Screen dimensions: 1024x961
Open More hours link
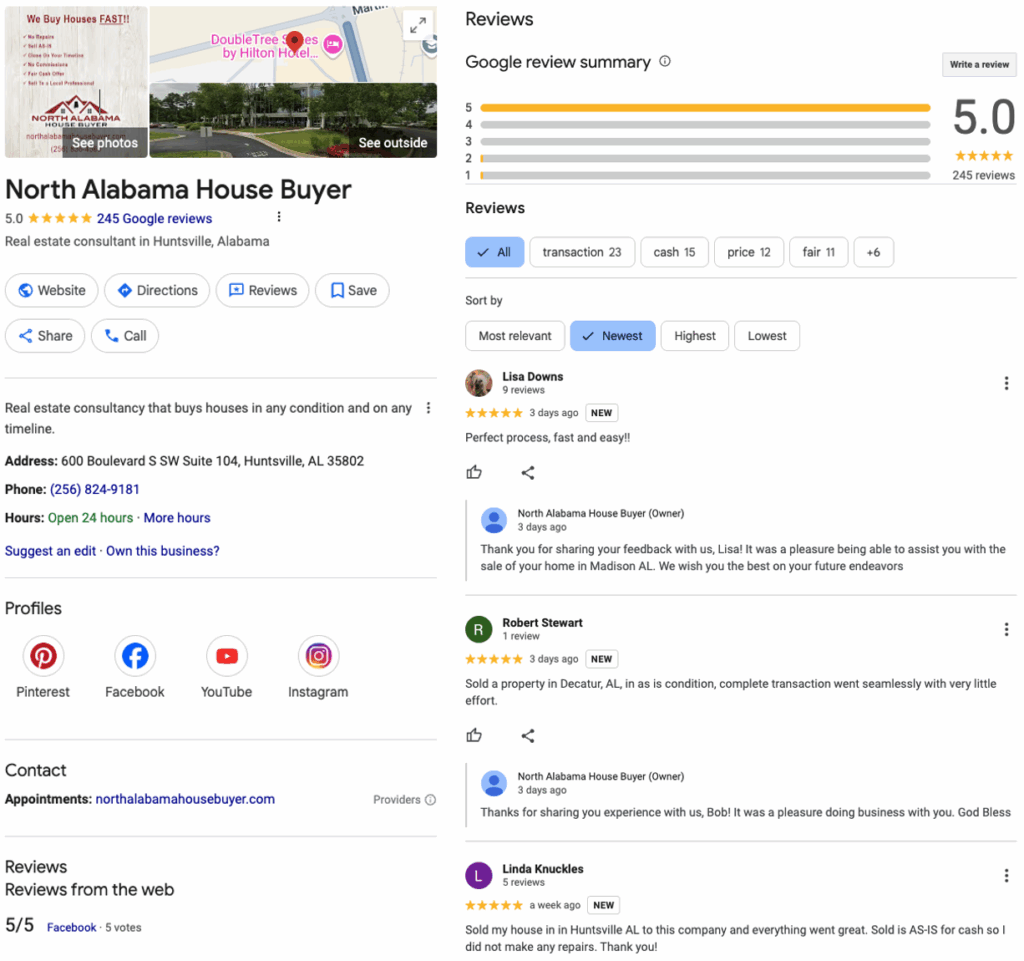click(x=177, y=518)
